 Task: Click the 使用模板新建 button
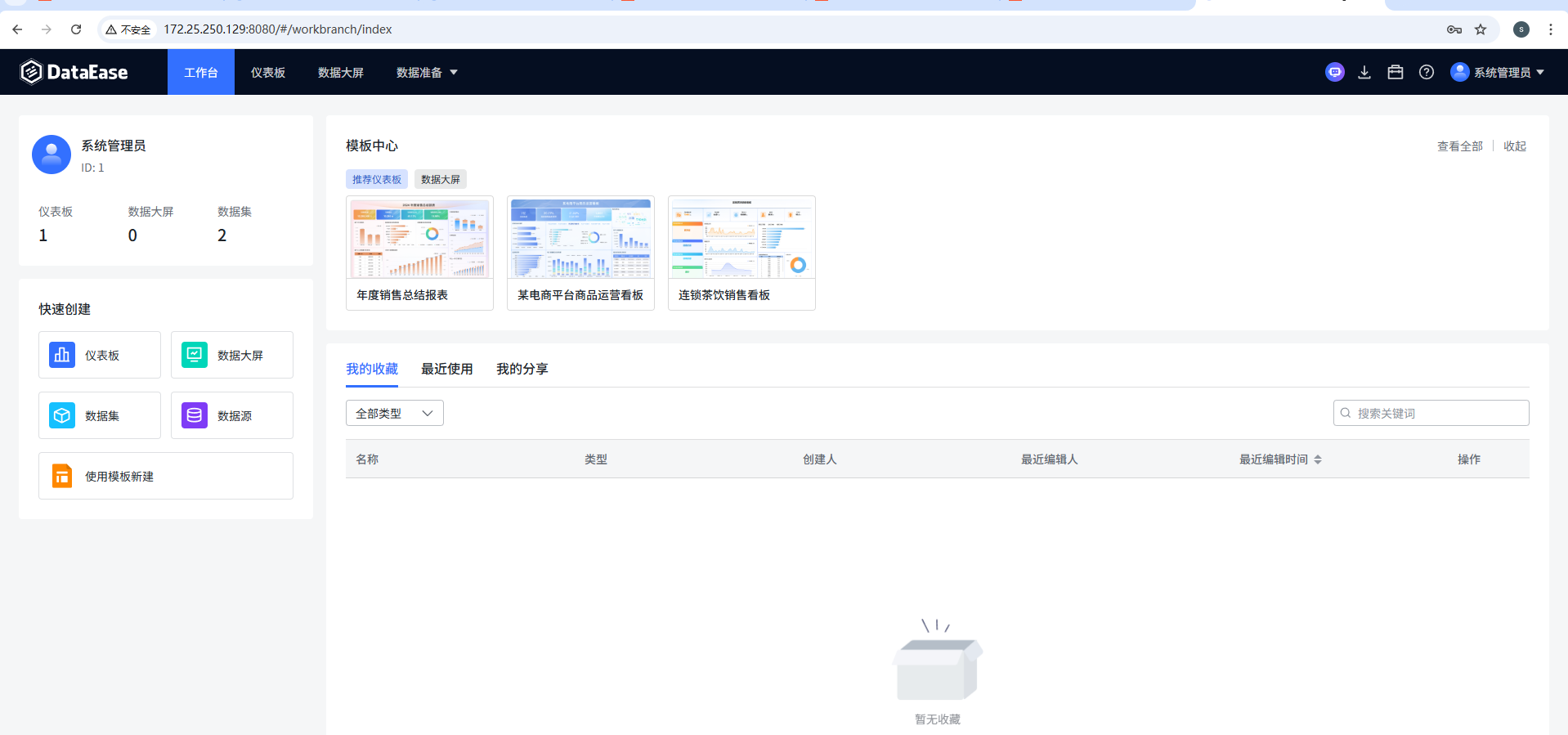(x=166, y=476)
